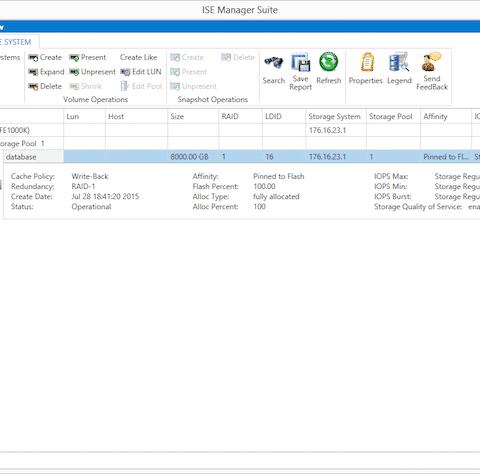Click the Storage Pool column header

coord(393,116)
